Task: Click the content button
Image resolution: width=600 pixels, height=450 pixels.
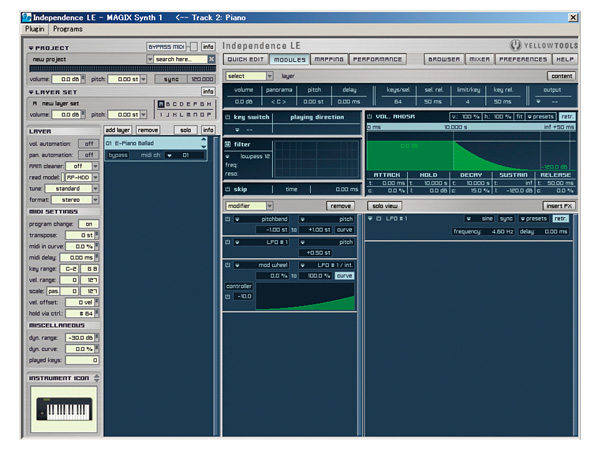Action: coord(561,76)
